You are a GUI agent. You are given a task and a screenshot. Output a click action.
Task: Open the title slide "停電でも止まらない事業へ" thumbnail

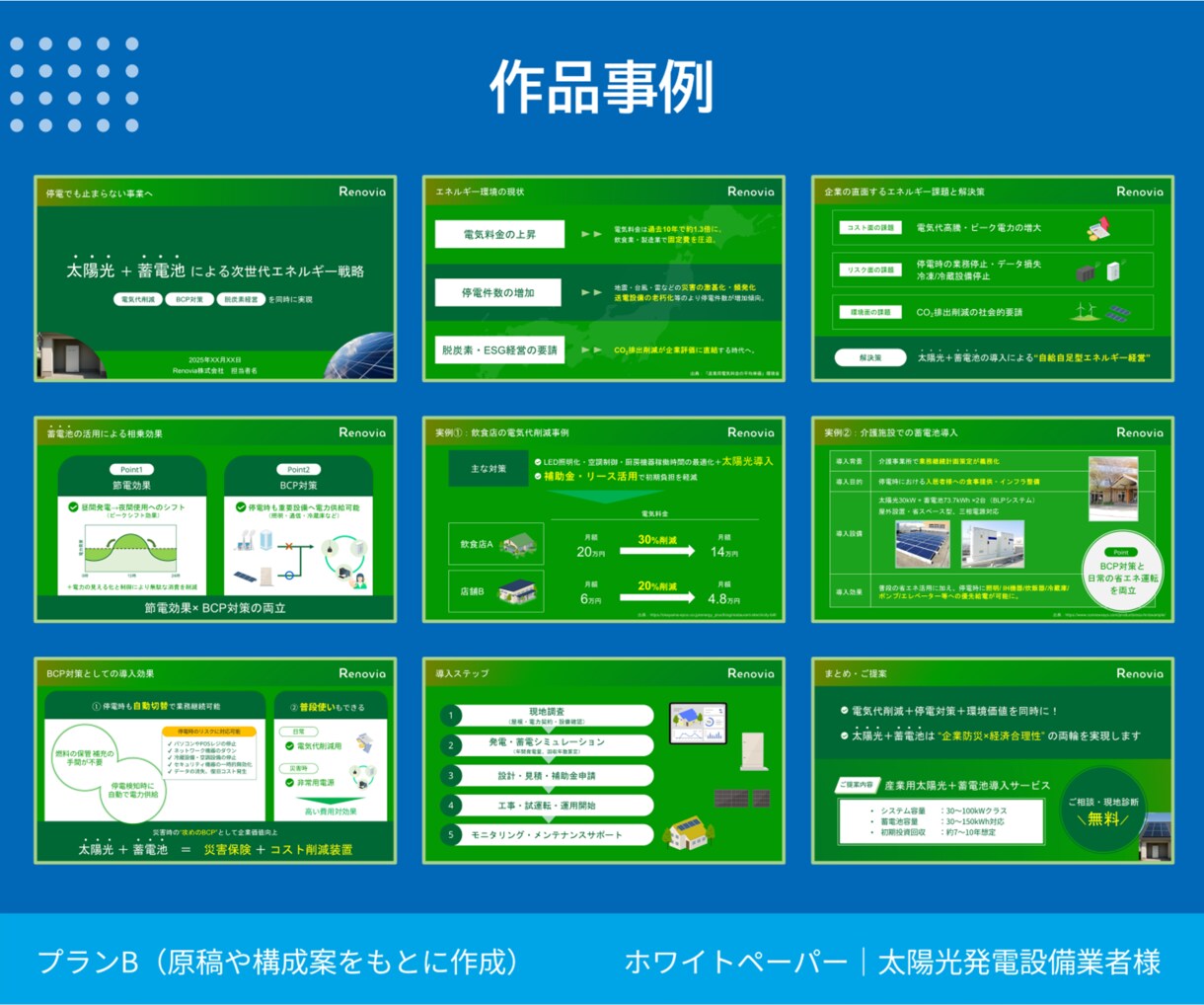(215, 278)
